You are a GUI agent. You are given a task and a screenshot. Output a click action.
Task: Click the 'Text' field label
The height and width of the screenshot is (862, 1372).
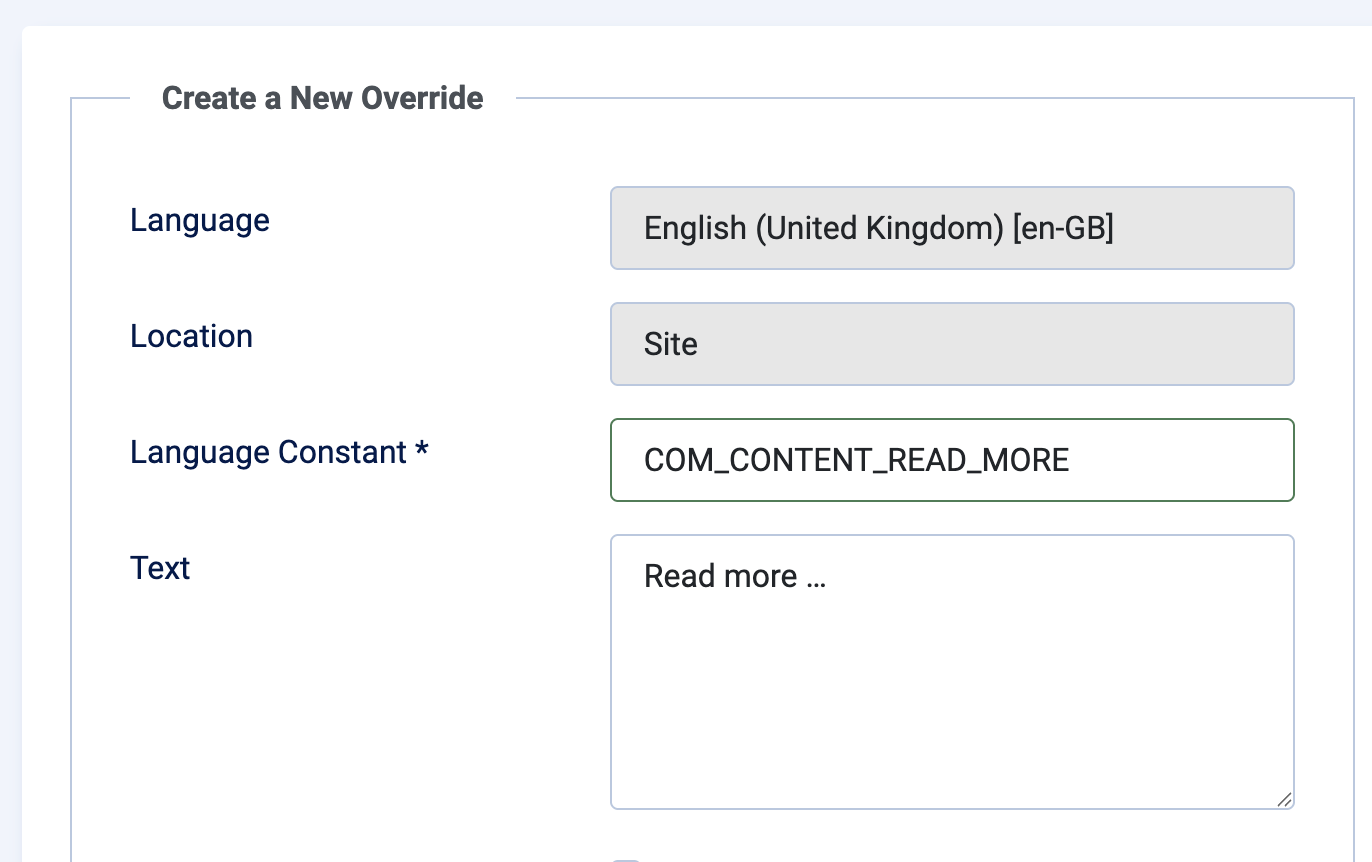point(160,567)
